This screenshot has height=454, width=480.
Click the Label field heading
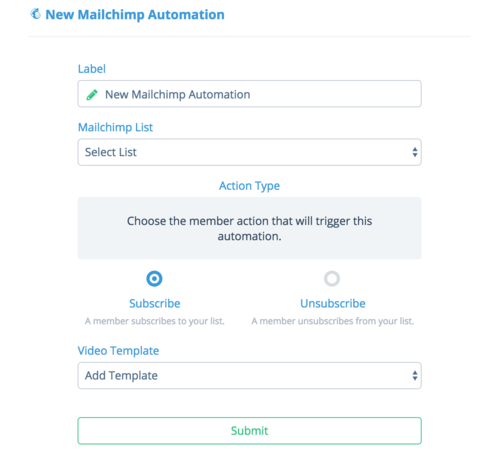pyautogui.click(x=92, y=69)
